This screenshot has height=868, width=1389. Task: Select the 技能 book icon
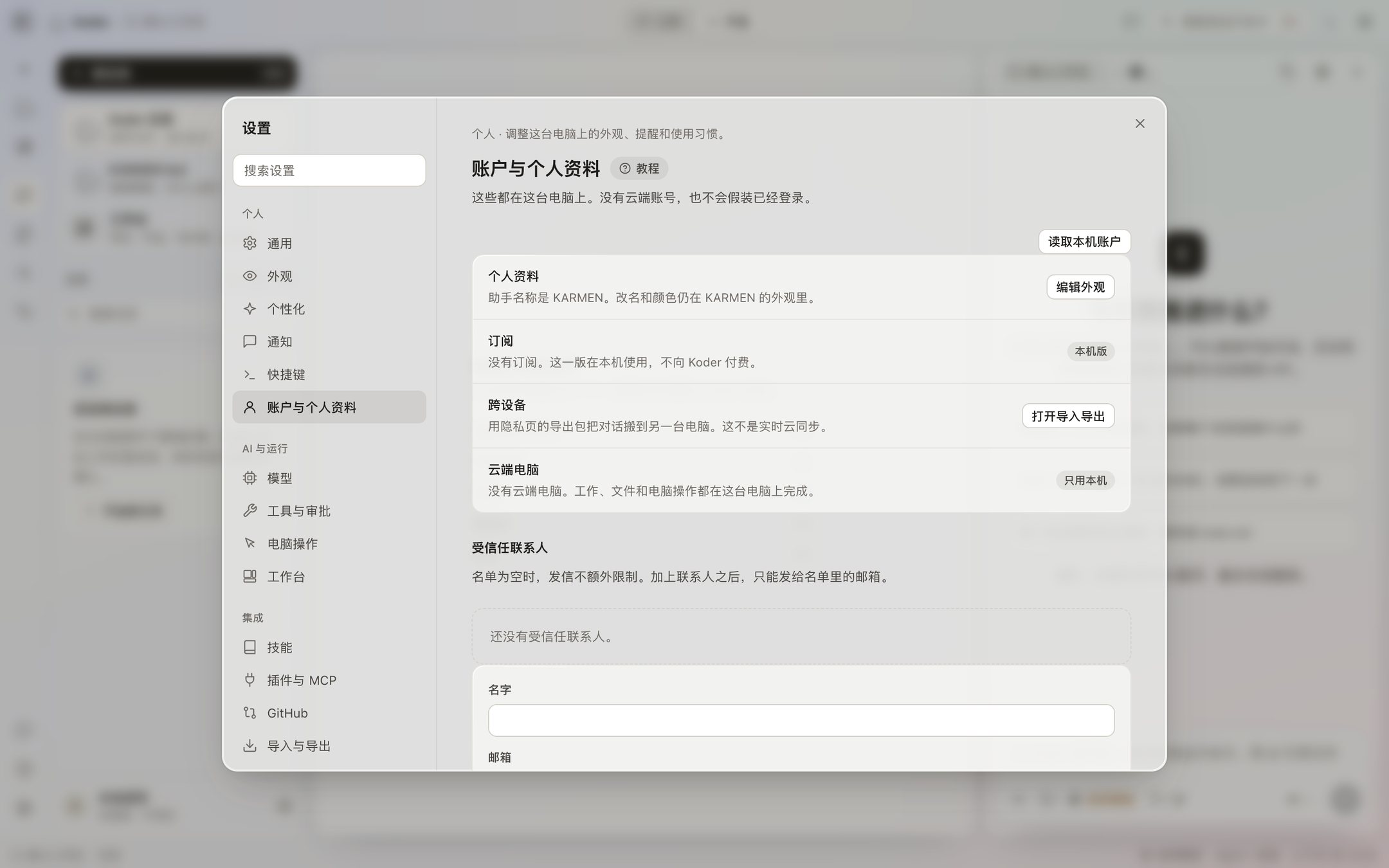pyautogui.click(x=250, y=647)
